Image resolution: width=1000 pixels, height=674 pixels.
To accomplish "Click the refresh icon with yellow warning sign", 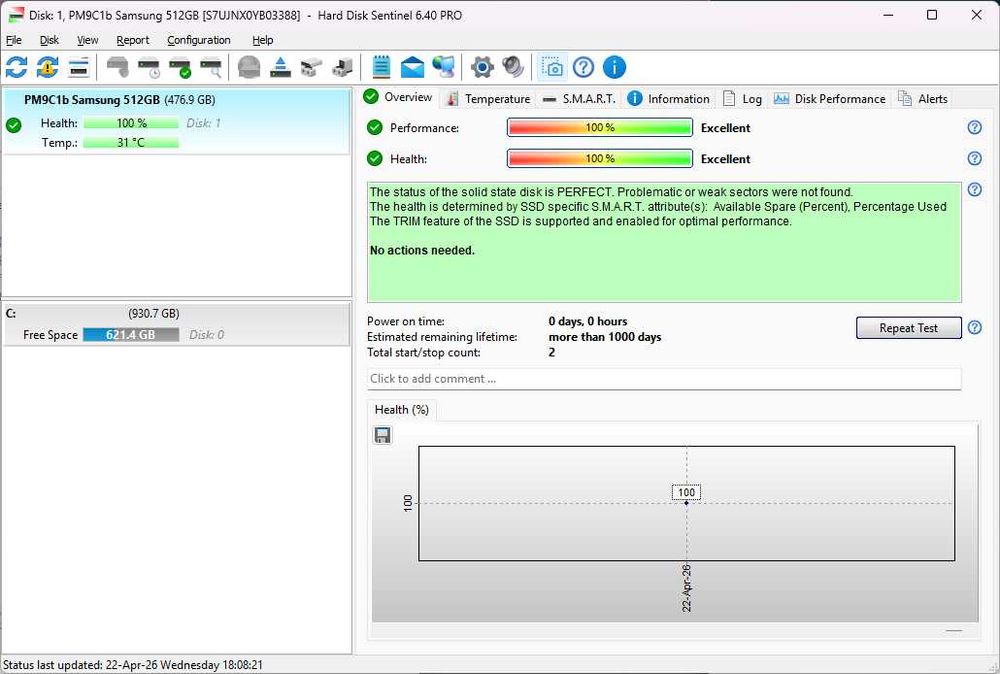I will point(47,67).
